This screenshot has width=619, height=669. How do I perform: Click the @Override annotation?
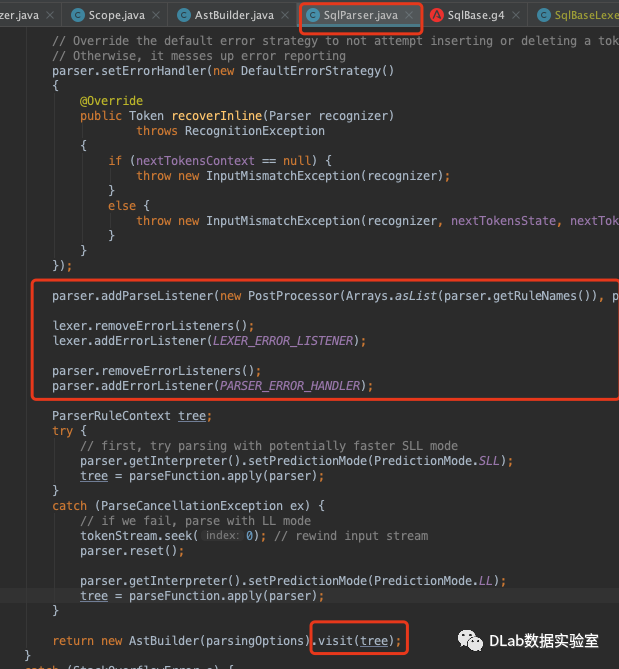pos(111,101)
